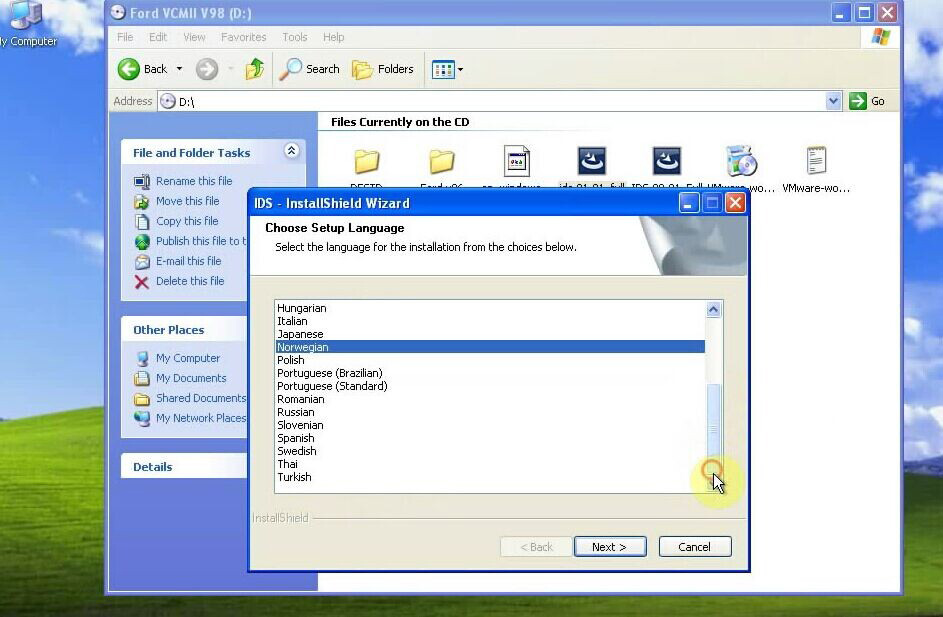Open the Back history dropdown arrow
Image resolution: width=943 pixels, height=617 pixels.
tap(179, 69)
